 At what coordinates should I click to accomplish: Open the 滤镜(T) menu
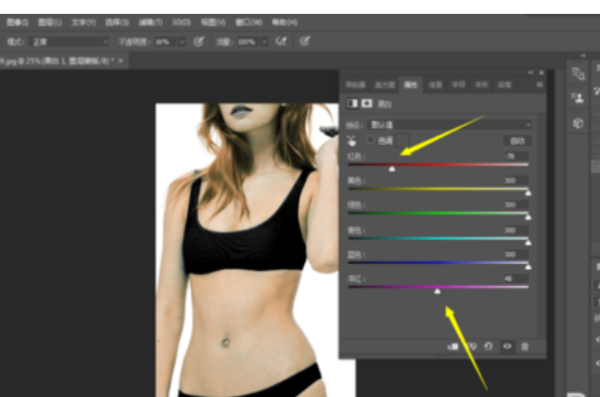point(150,23)
